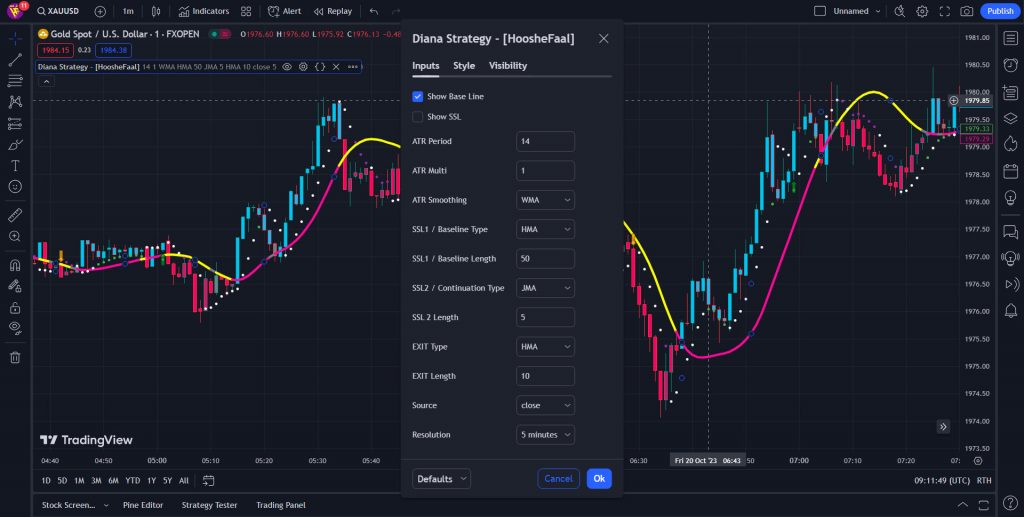Activate the Zoom In tool
The image size is (1024, 517).
[x=15, y=236]
